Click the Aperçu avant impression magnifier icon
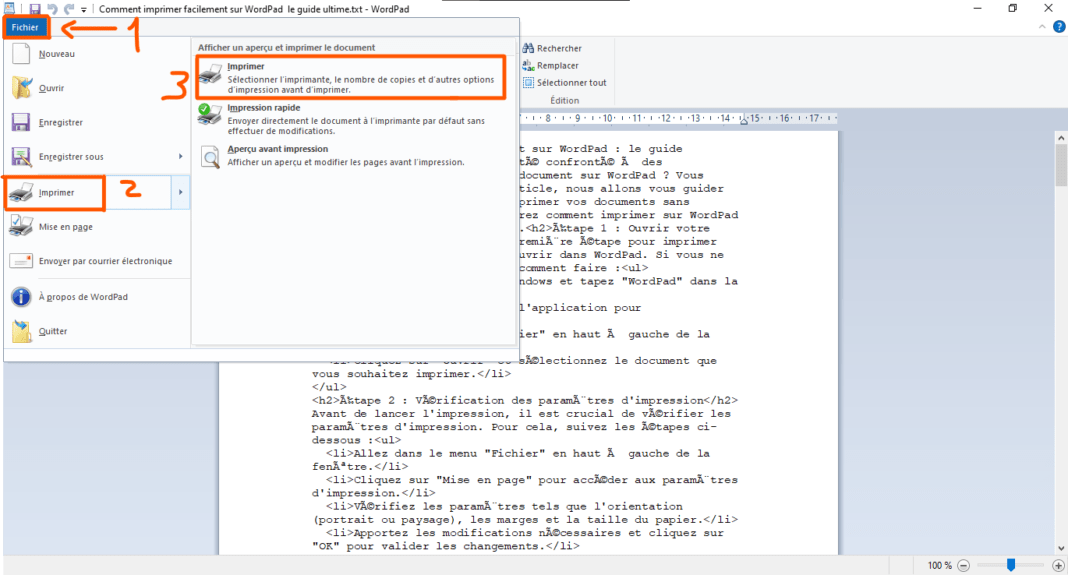The height and width of the screenshot is (575, 1068). point(210,157)
